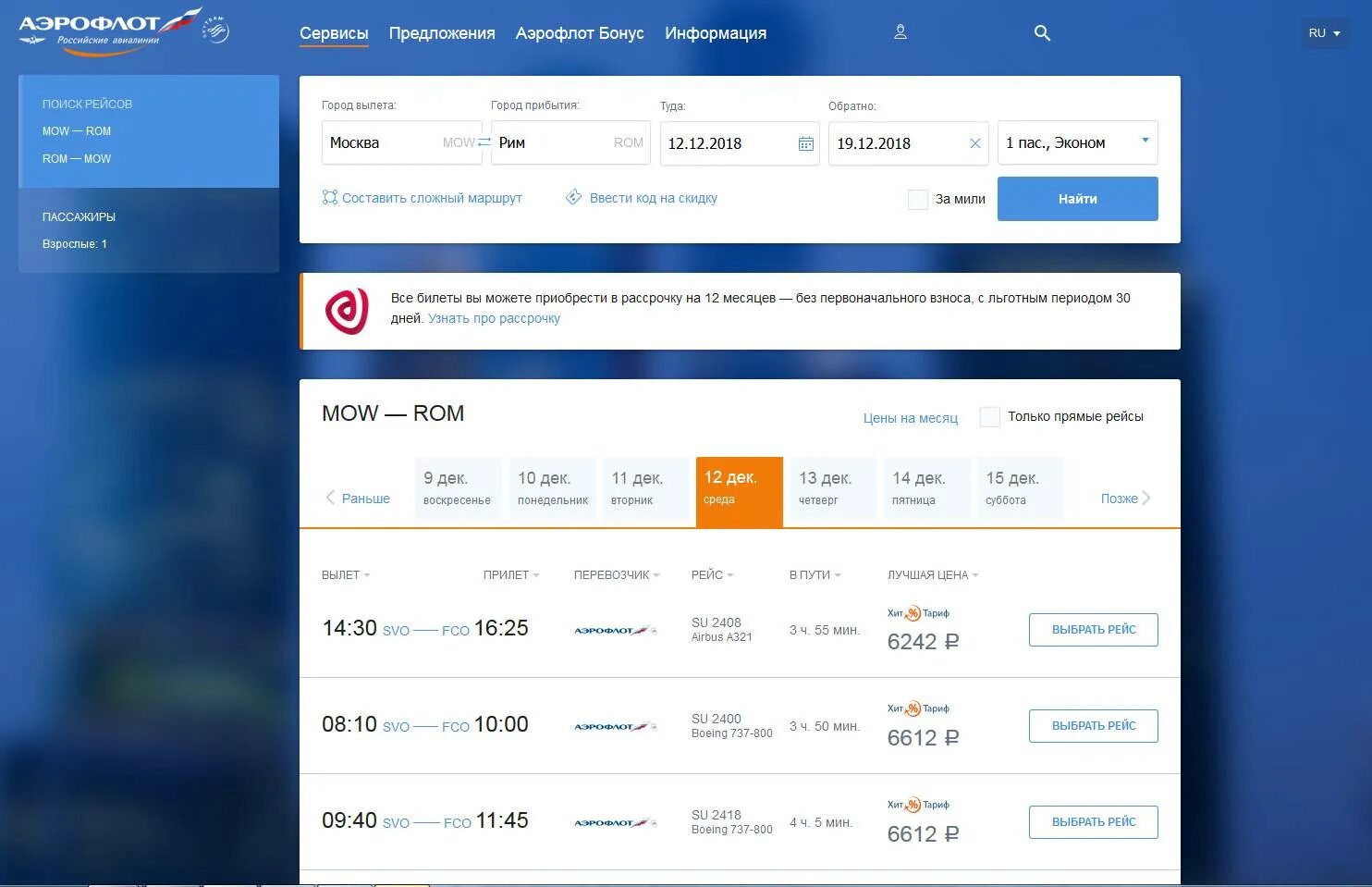The image size is (1372, 887).
Task: Click Aeroflot carrier logo for SU 2408
Action: point(615,631)
